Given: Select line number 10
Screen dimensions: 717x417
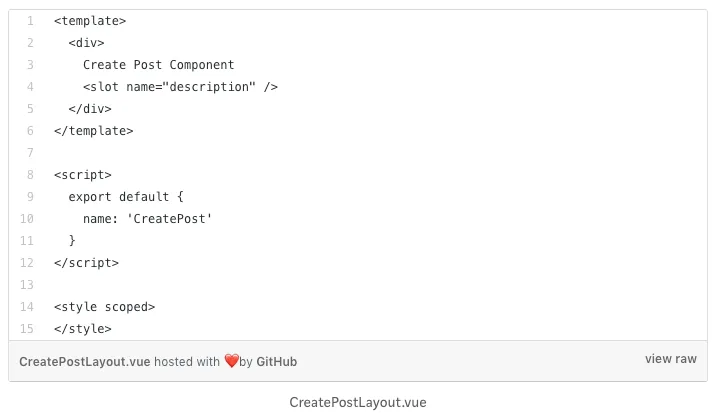Looking at the screenshot, I should [27, 219].
